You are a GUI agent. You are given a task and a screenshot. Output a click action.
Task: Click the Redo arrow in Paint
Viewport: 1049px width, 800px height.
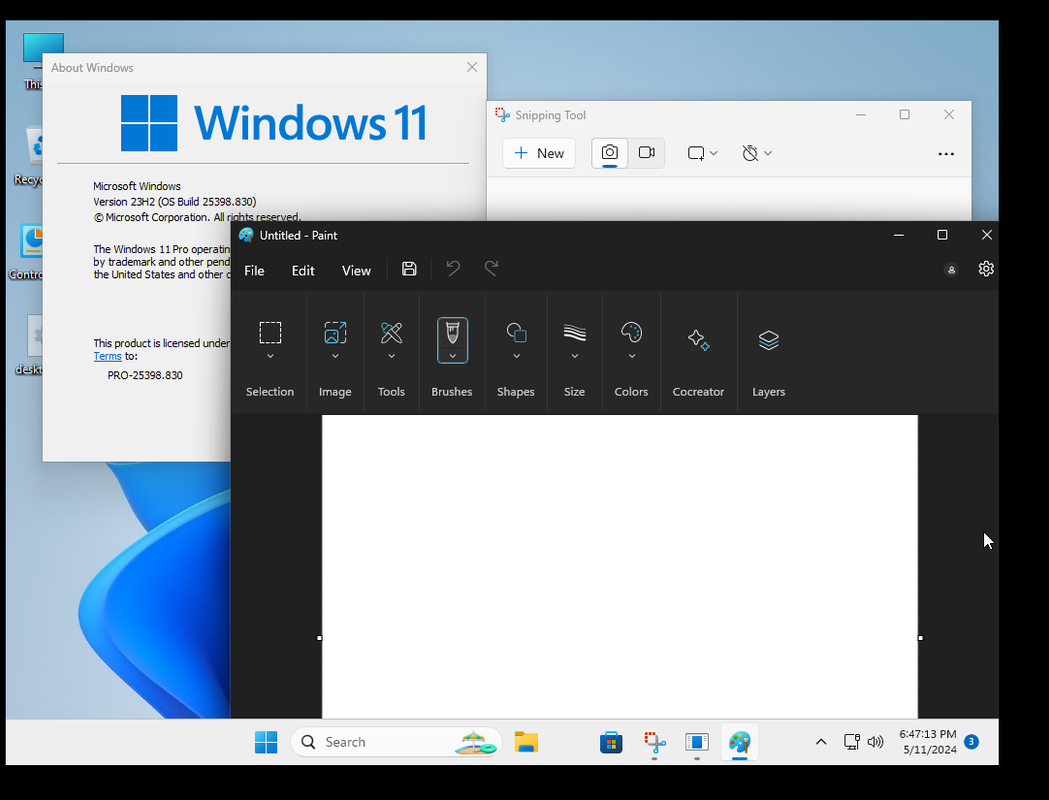coord(492,269)
